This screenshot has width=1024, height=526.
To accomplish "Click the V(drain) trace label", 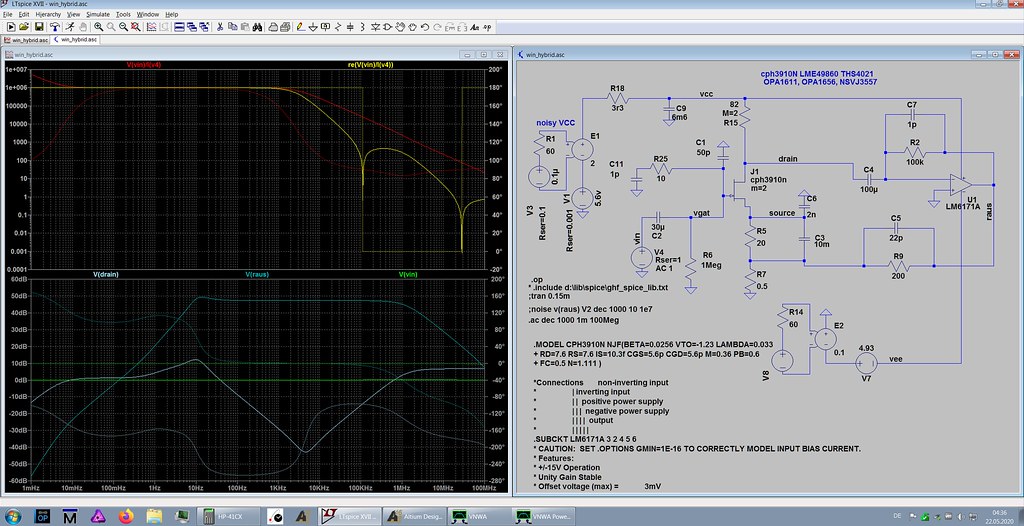I will (106, 274).
